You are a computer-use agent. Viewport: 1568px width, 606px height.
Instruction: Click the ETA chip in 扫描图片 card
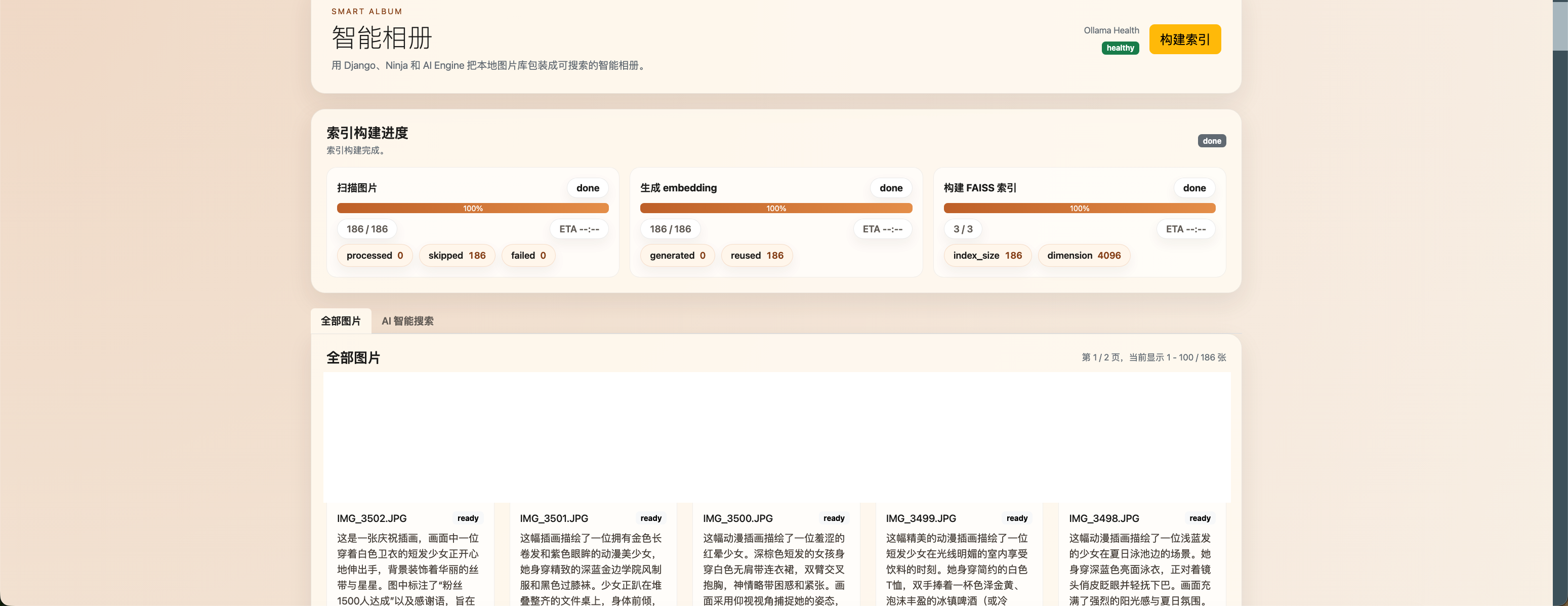point(579,230)
